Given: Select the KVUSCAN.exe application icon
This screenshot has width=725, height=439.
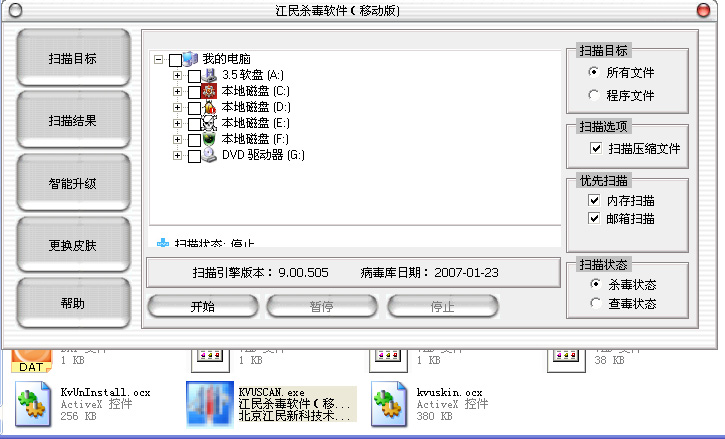Looking at the screenshot, I should click(x=210, y=404).
